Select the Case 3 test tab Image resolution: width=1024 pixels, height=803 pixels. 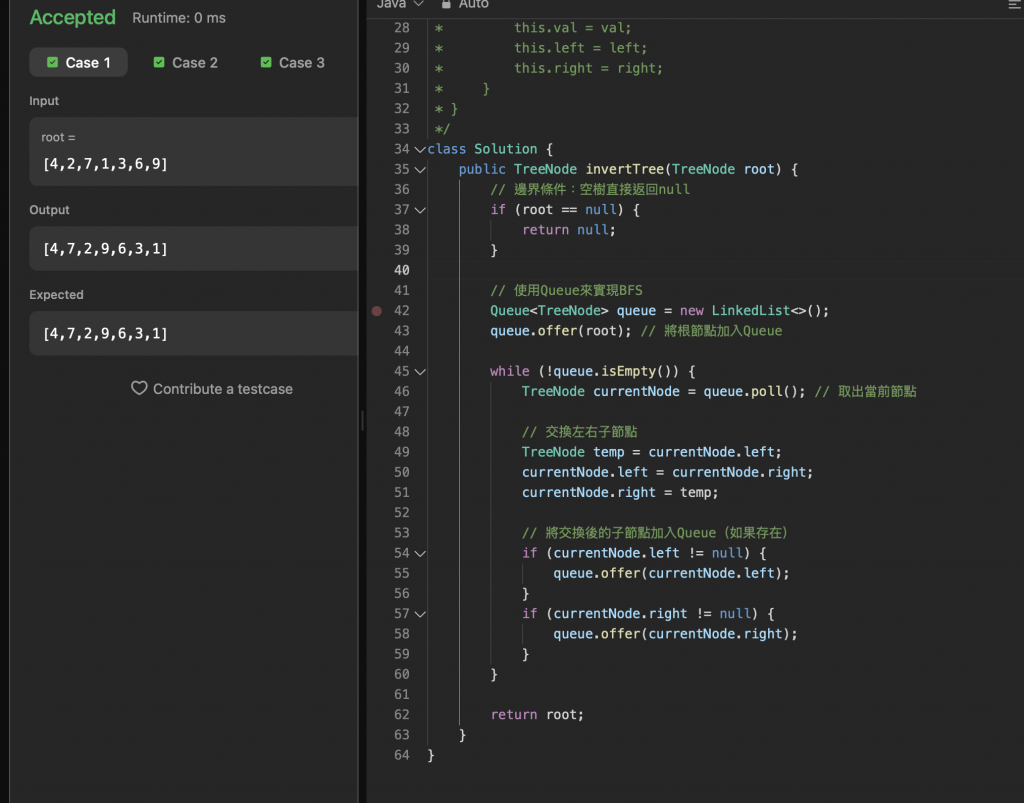pos(293,63)
